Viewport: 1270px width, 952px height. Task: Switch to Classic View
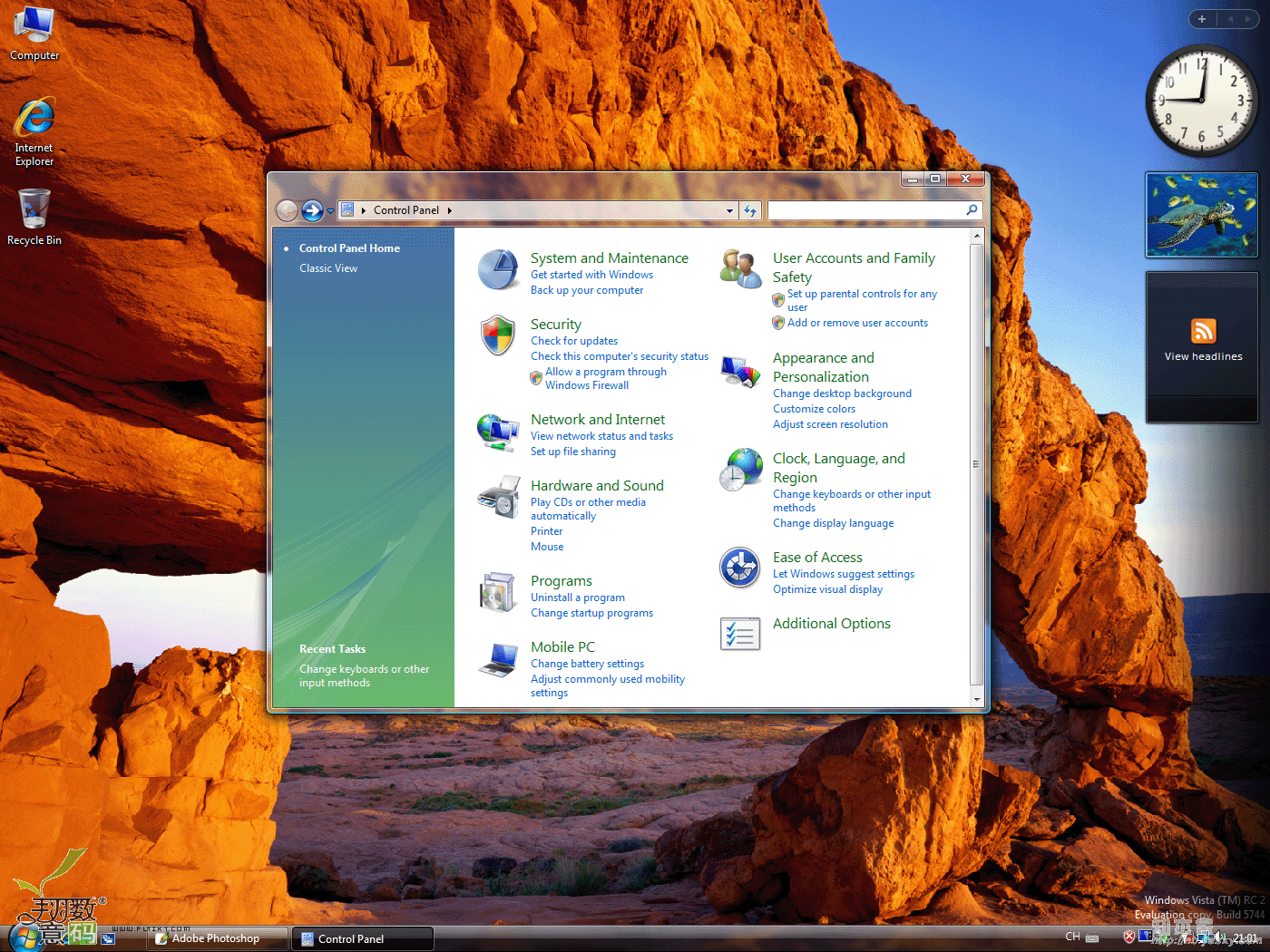click(x=328, y=268)
